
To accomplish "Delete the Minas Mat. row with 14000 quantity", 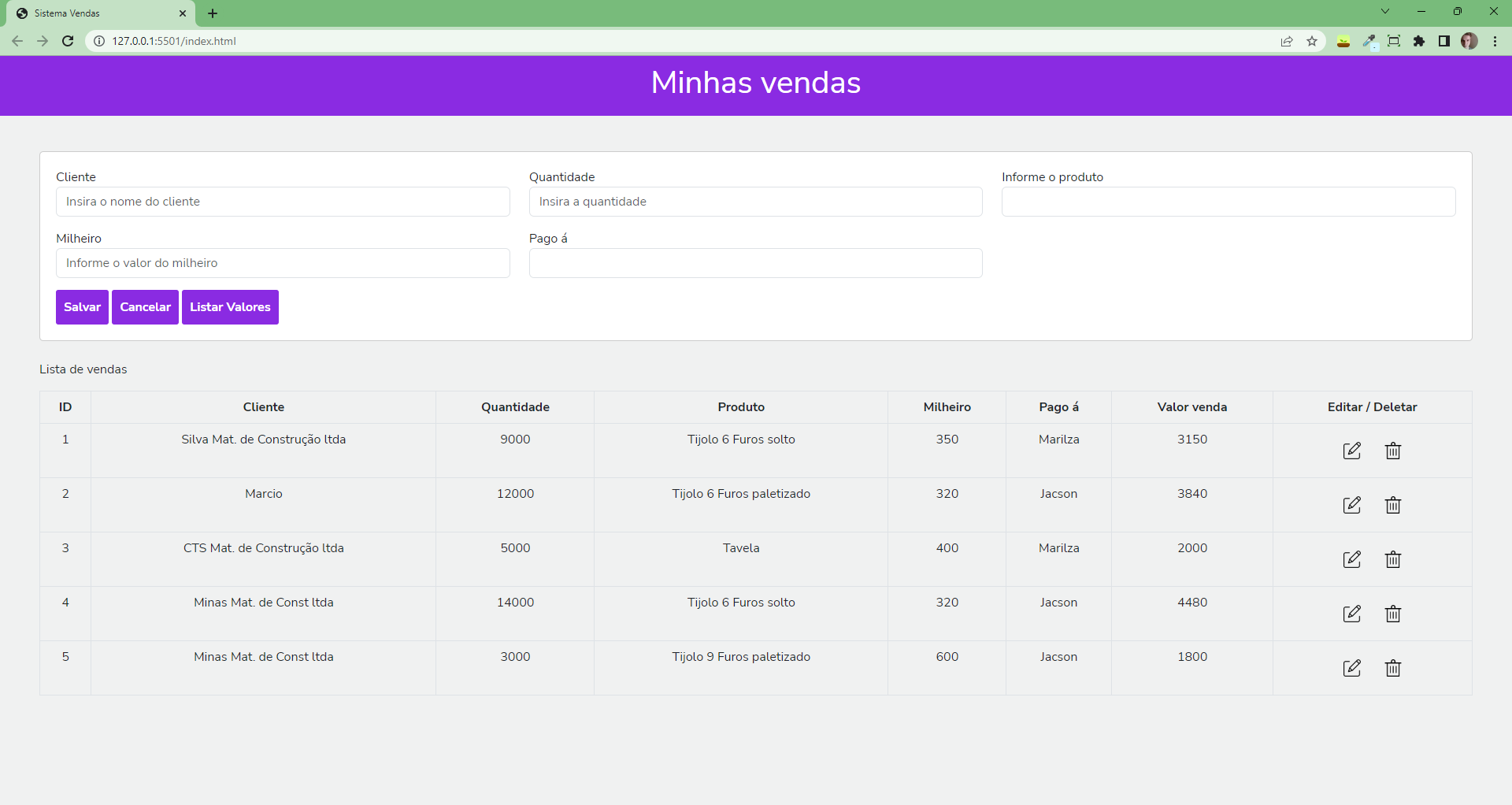I will (x=1392, y=614).
